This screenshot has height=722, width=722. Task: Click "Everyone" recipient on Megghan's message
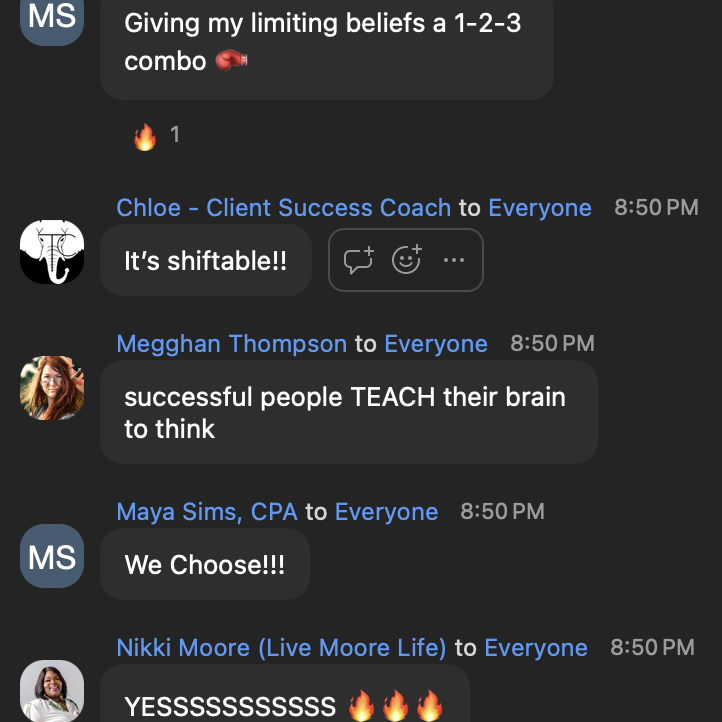point(436,344)
